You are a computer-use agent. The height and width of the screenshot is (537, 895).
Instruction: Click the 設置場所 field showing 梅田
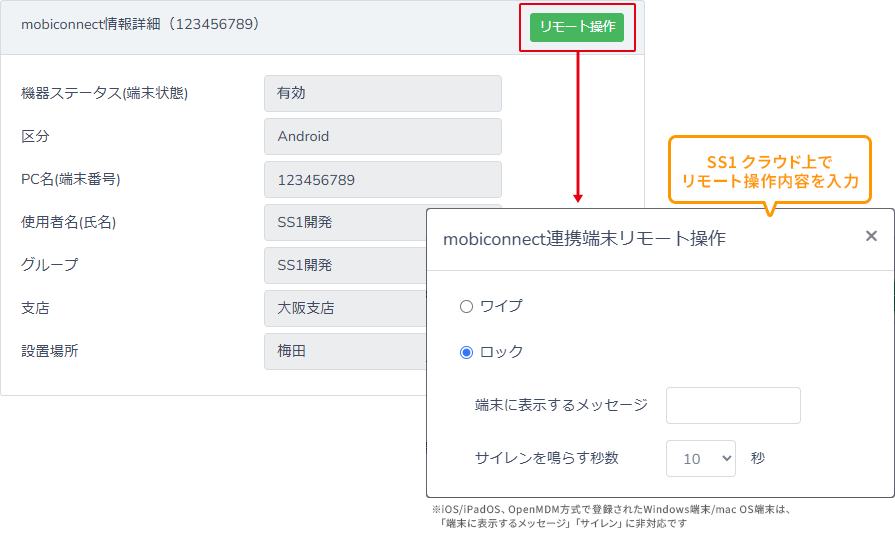345,351
